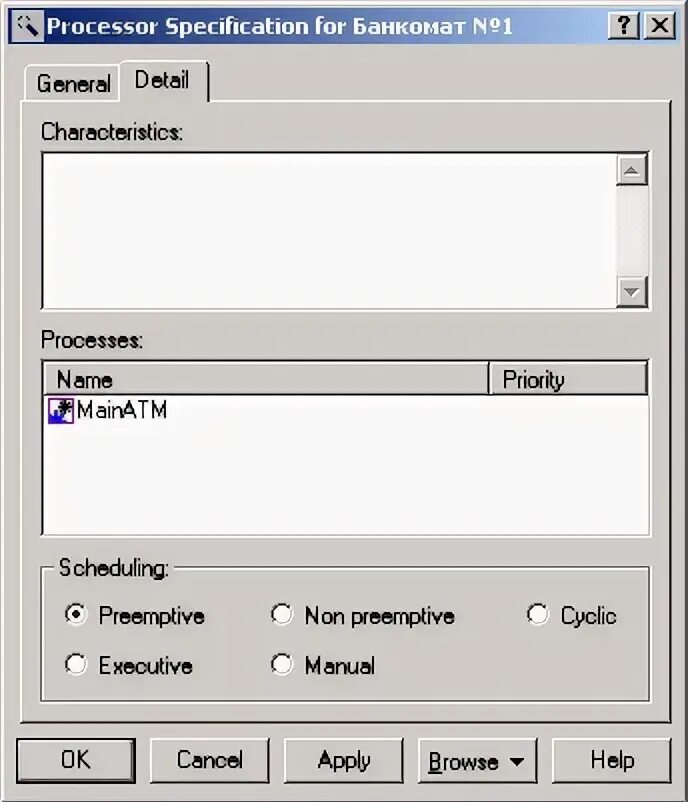Close the Processor Specification dialog
This screenshot has height=802, width=688.
click(x=660, y=26)
